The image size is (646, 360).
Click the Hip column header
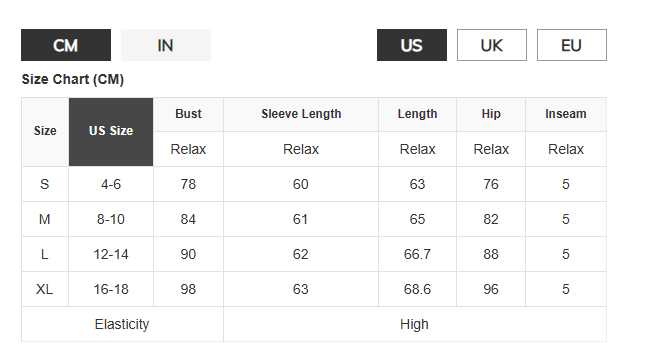click(491, 115)
